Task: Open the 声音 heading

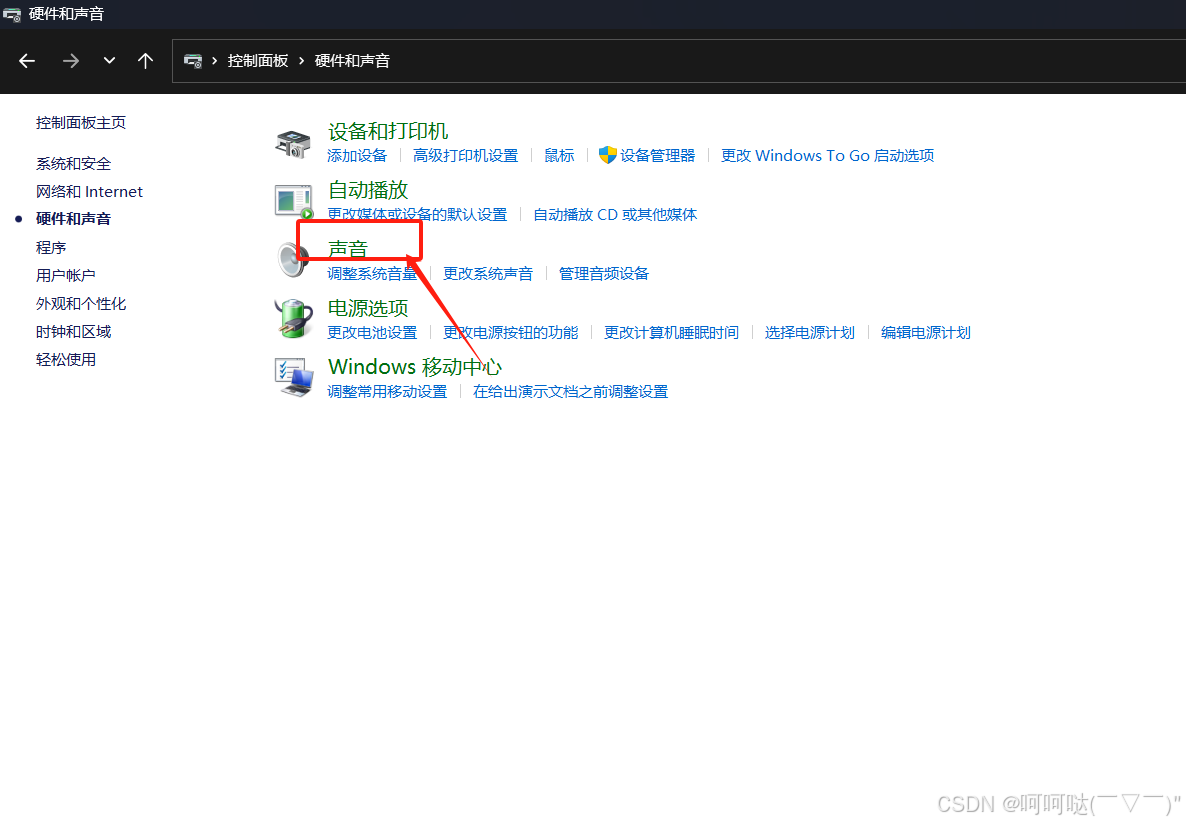Action: (x=348, y=249)
